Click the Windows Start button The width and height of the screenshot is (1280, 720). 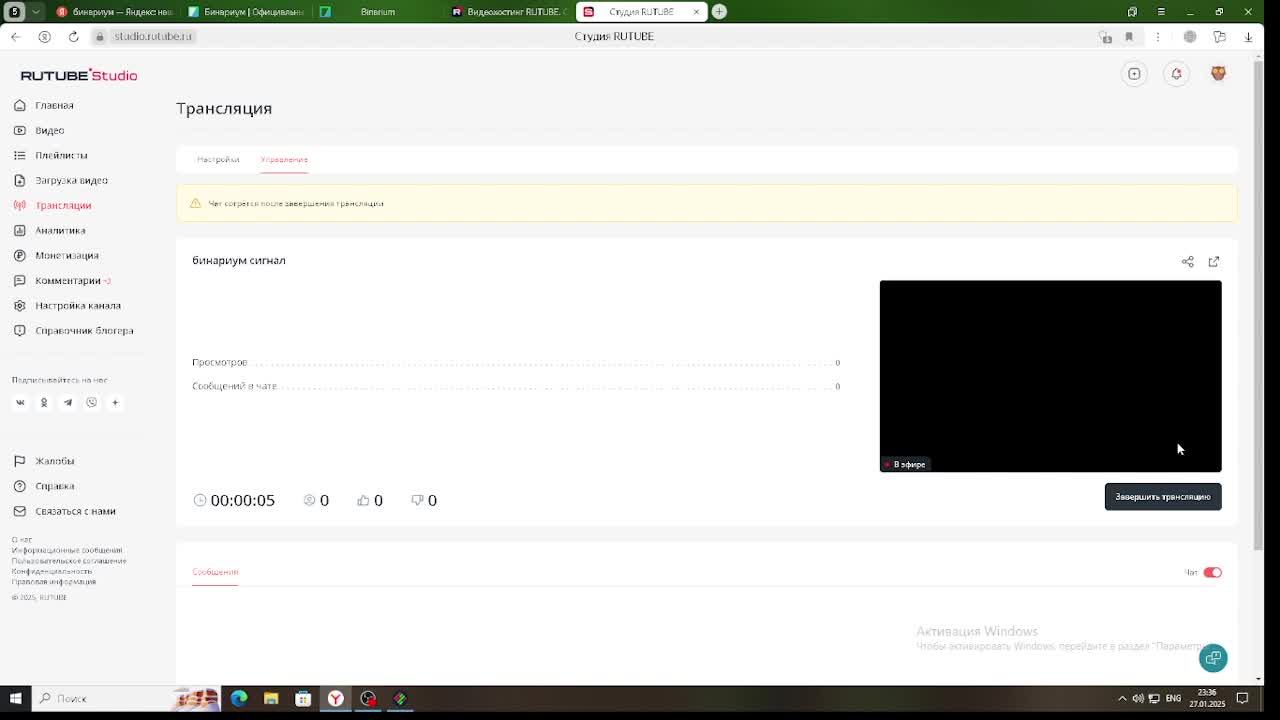click(x=15, y=698)
